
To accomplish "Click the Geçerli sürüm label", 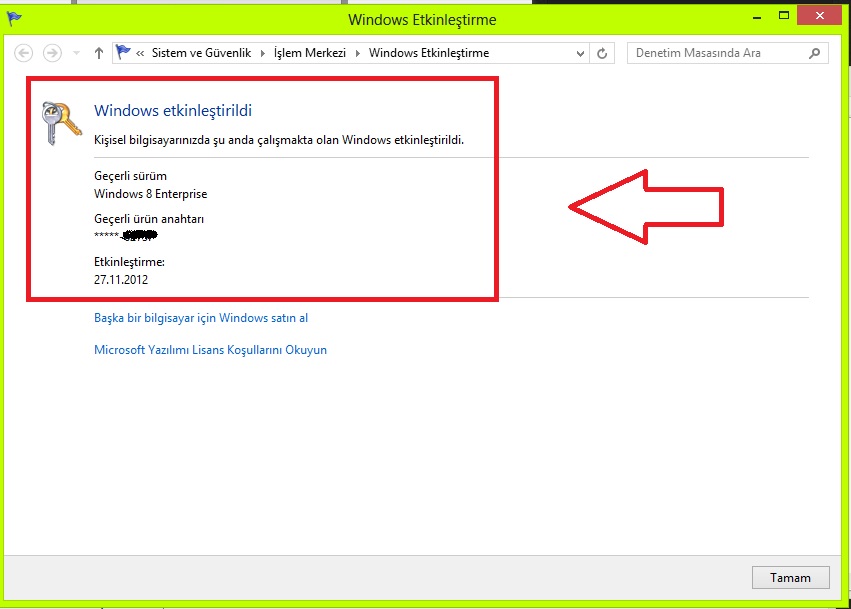I will pos(130,176).
